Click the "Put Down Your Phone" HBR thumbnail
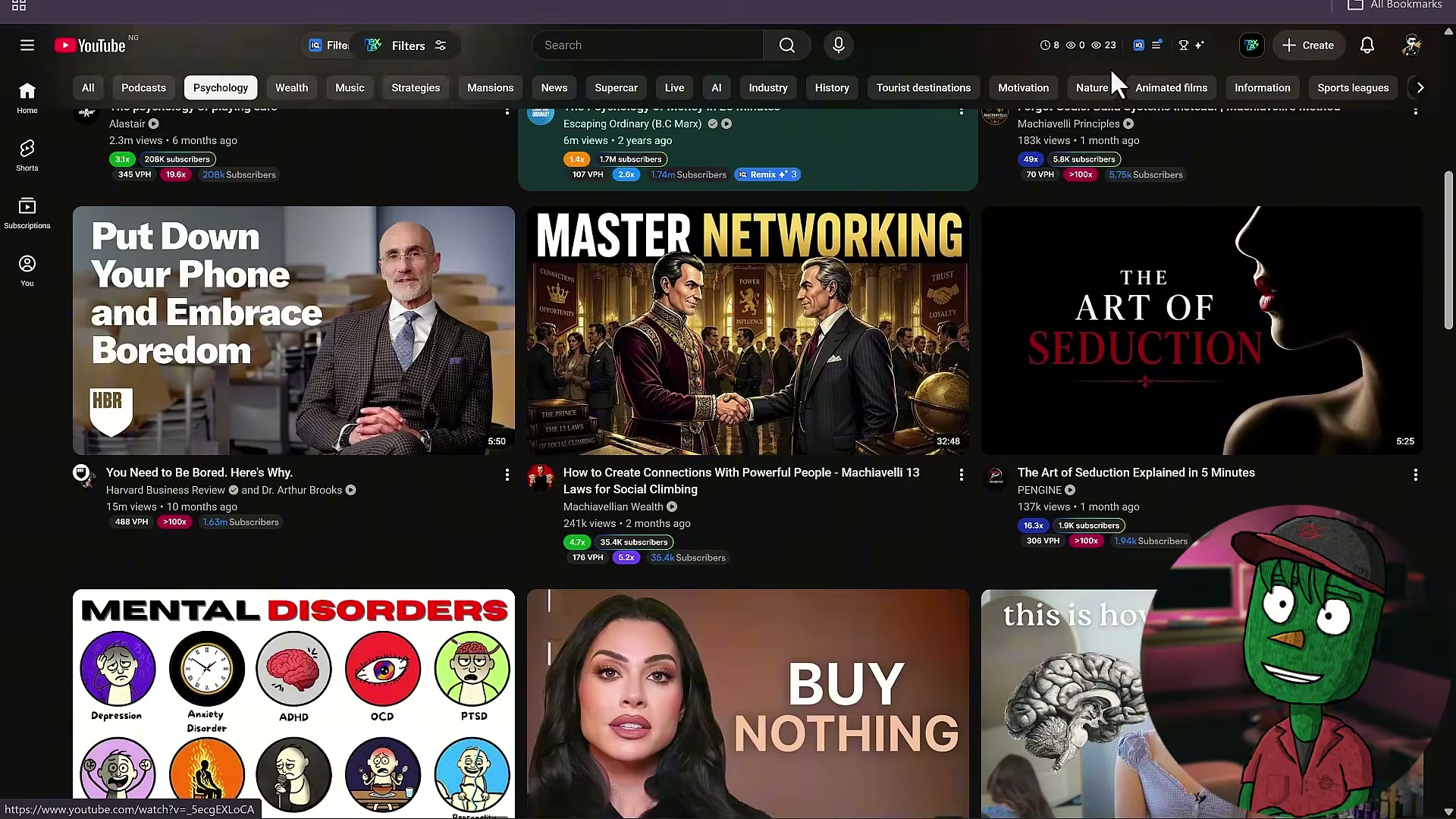The image size is (1456, 819). 293,331
